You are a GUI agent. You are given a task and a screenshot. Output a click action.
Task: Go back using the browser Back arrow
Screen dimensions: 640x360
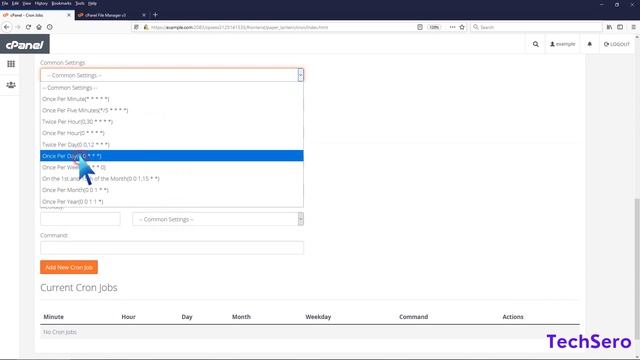[7, 27]
